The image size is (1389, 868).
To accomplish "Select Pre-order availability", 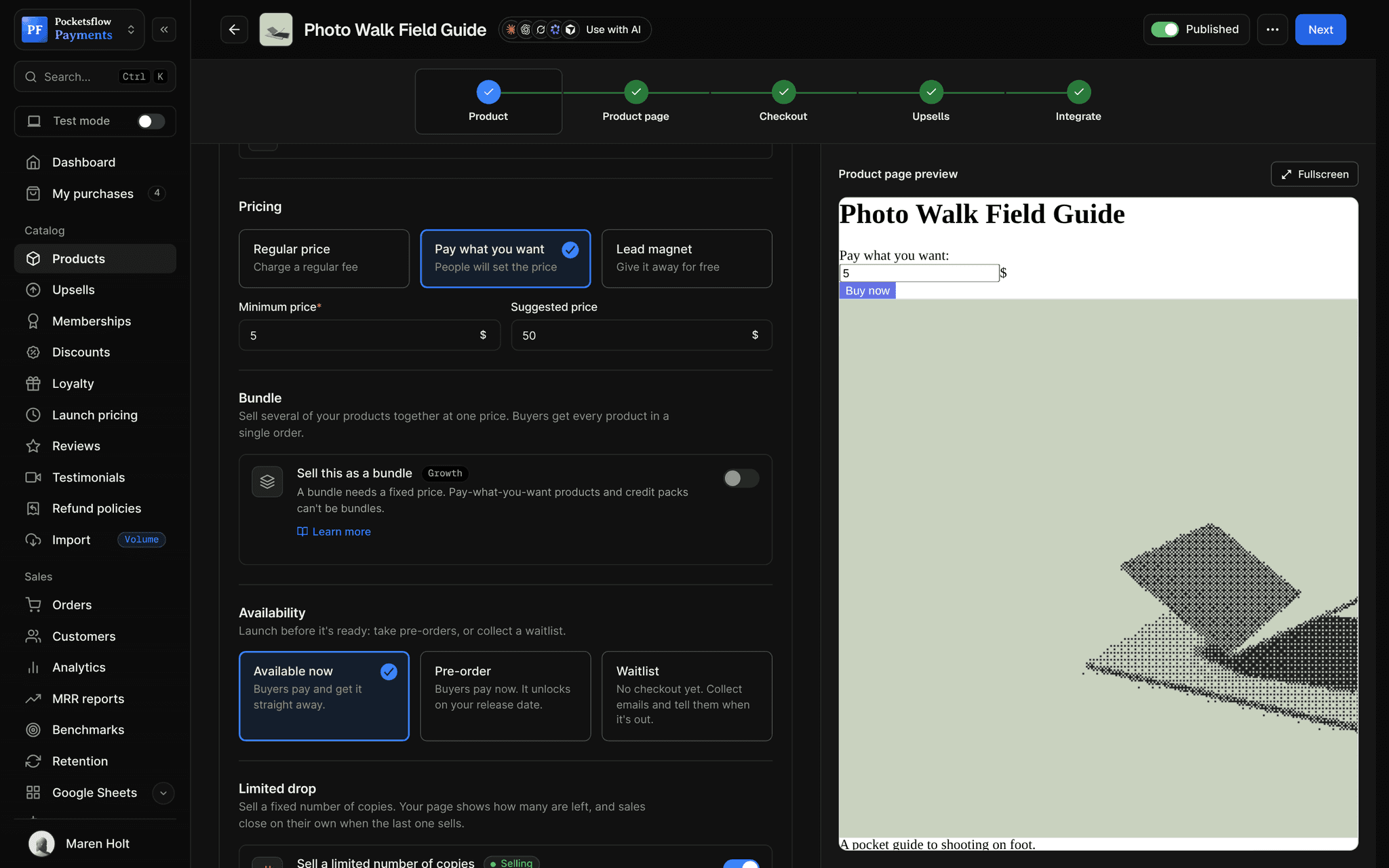I will tap(505, 696).
